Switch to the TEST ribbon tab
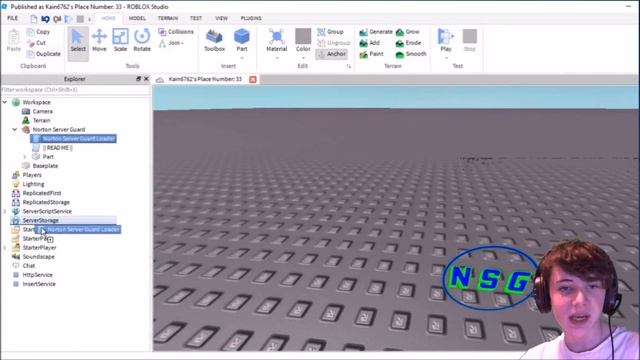640x360 pixels. (x=196, y=18)
